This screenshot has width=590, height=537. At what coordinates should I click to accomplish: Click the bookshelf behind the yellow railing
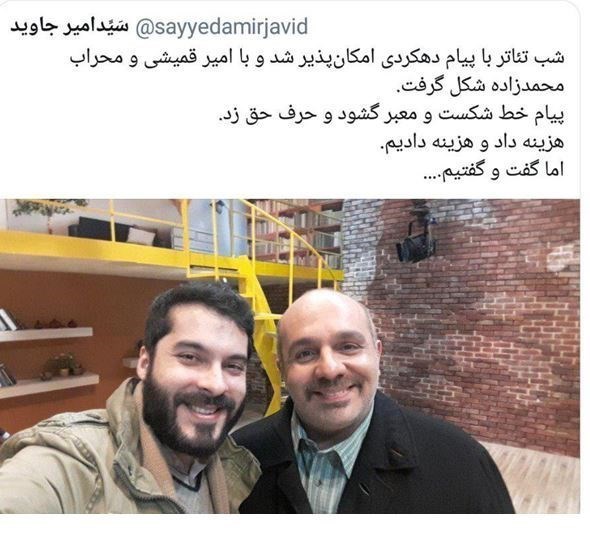[295, 231]
